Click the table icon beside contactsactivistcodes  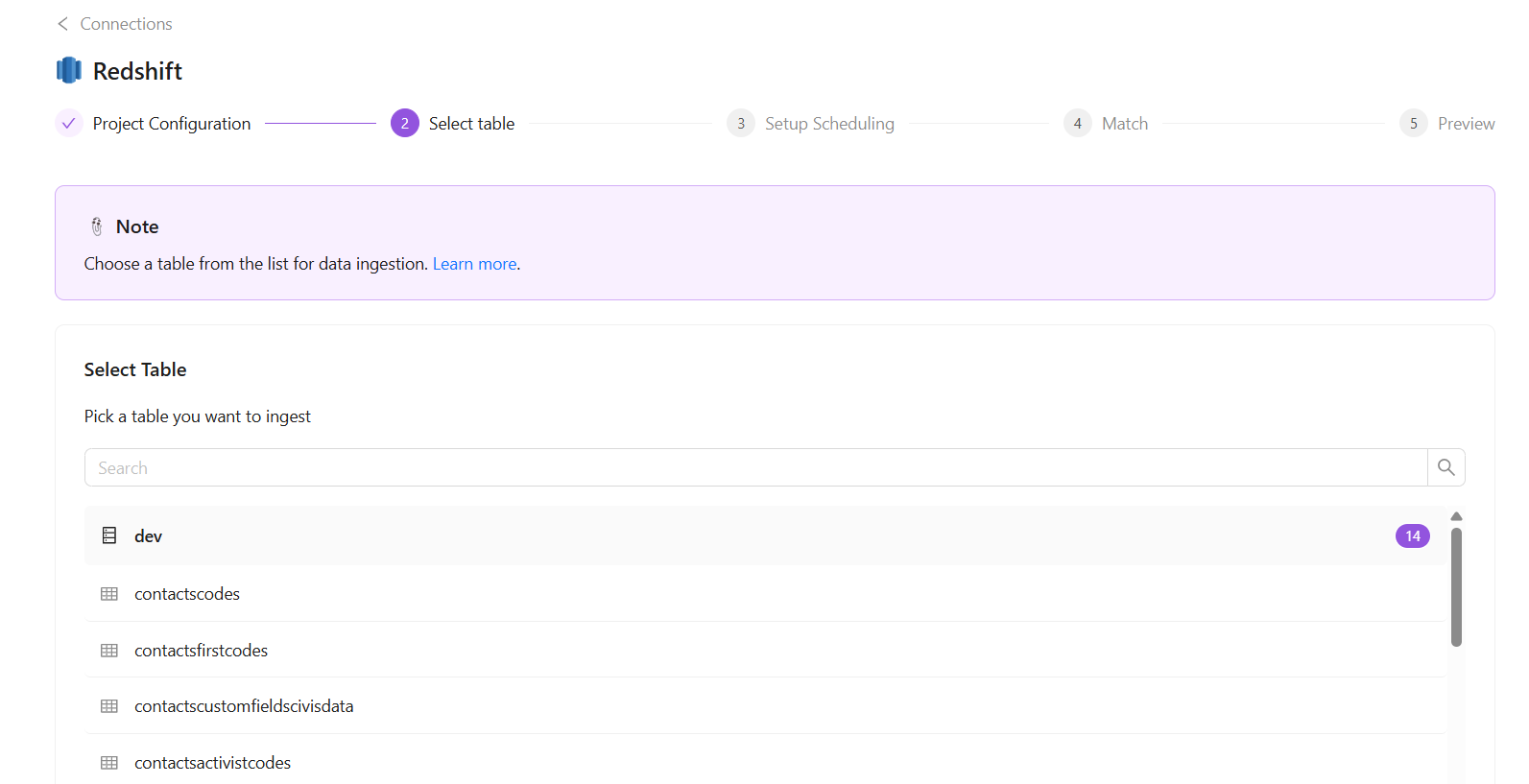click(109, 763)
